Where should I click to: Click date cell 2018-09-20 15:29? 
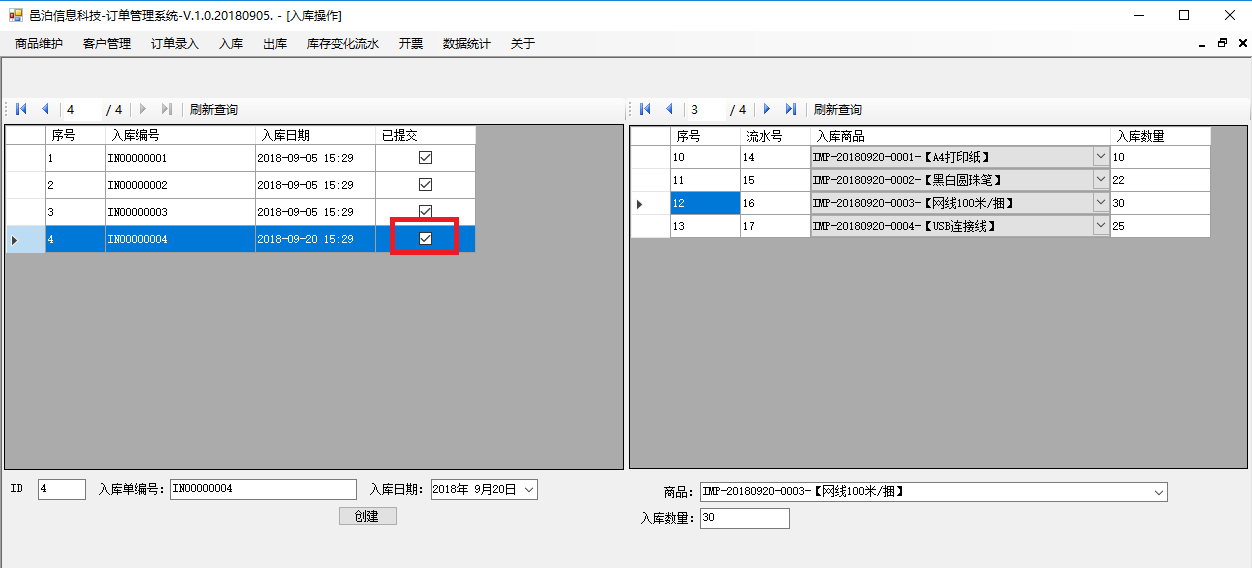pyautogui.click(x=315, y=239)
